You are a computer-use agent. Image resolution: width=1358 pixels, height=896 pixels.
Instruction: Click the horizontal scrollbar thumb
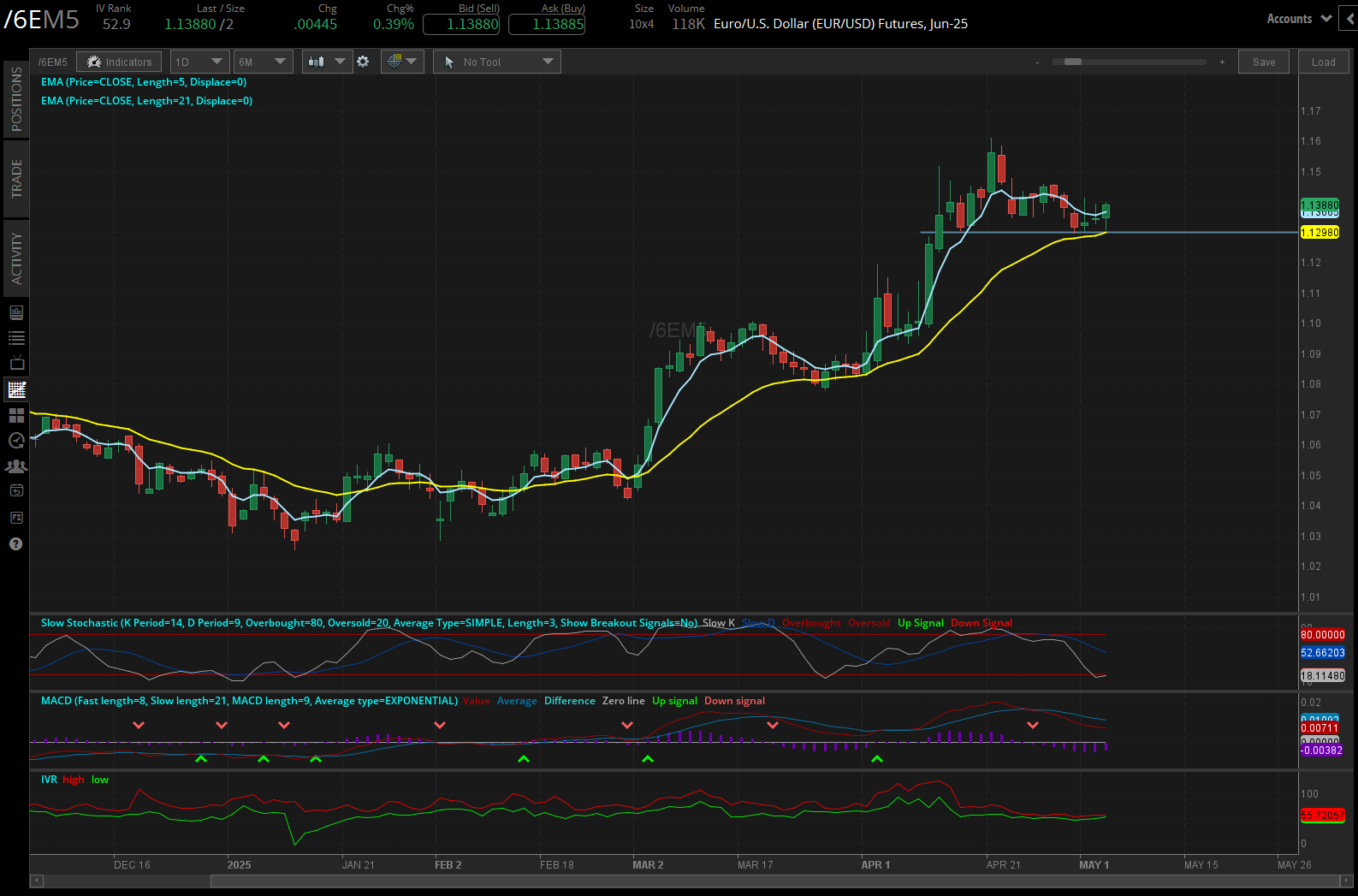pos(774,881)
